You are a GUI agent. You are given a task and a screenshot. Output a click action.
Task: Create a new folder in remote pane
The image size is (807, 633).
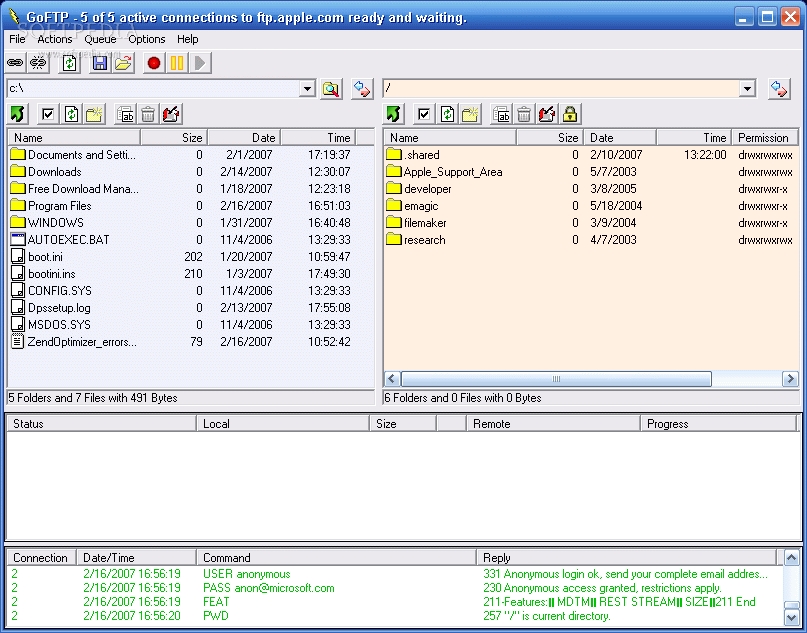point(470,114)
